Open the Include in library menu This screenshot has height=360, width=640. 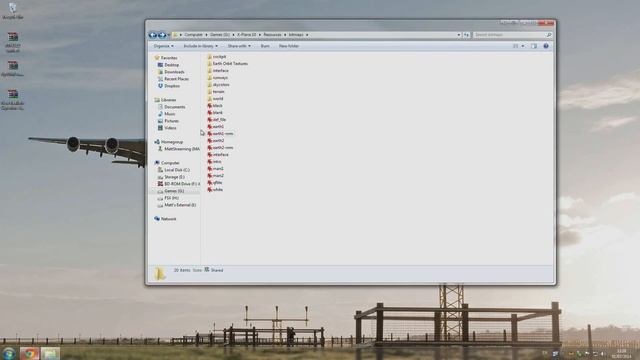point(200,46)
